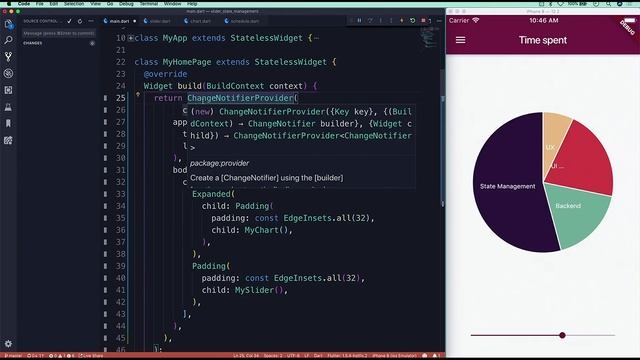Click the editor vertical scrollbar
The width and height of the screenshot is (640, 360).
point(442,139)
